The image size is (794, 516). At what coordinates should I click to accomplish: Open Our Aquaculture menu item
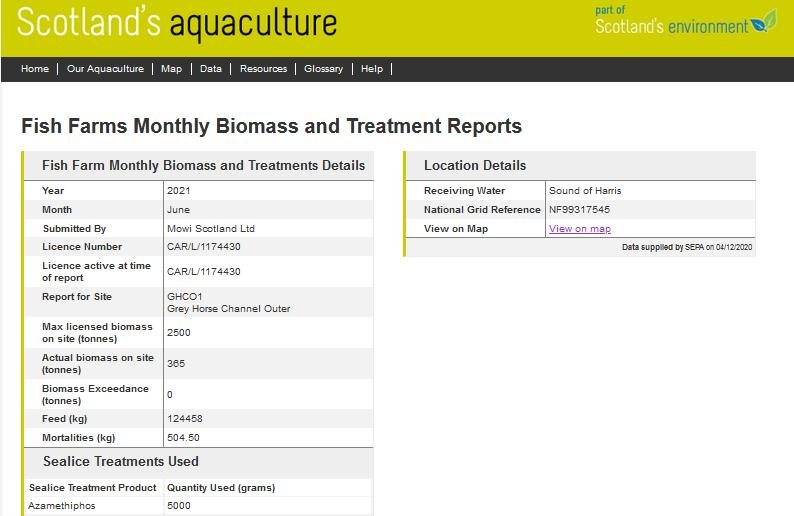coord(105,69)
